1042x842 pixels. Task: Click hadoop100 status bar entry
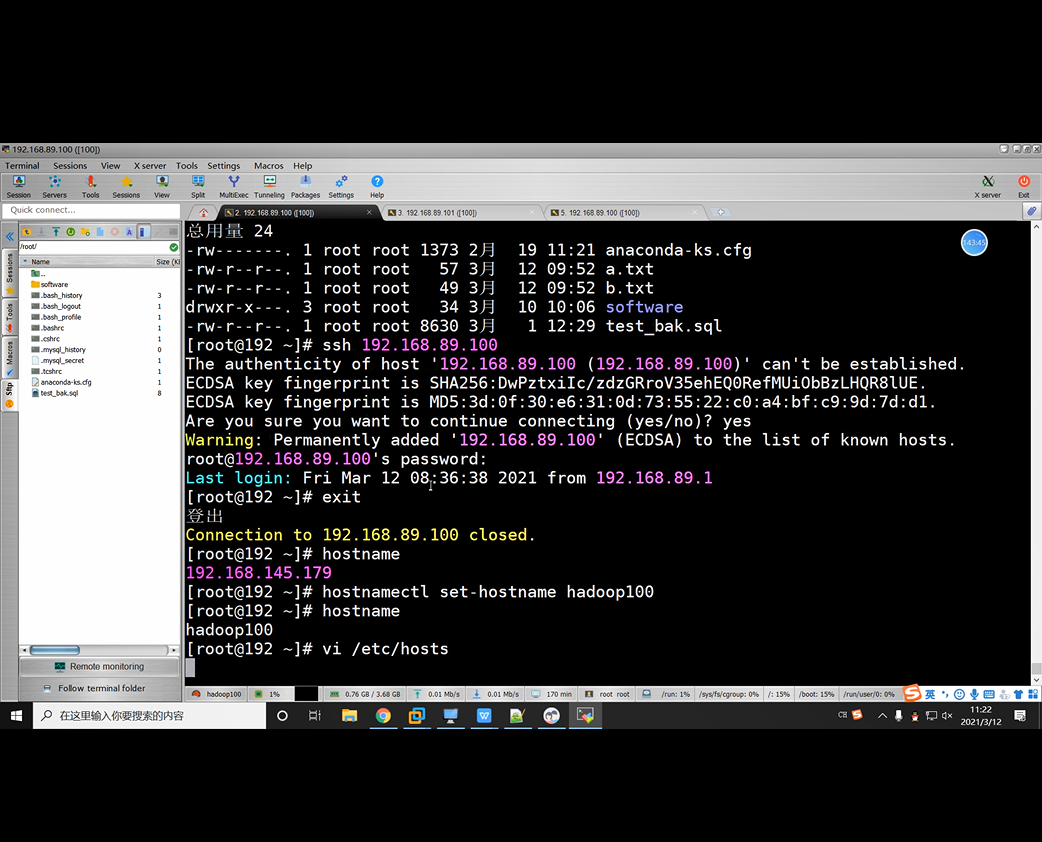(217, 694)
